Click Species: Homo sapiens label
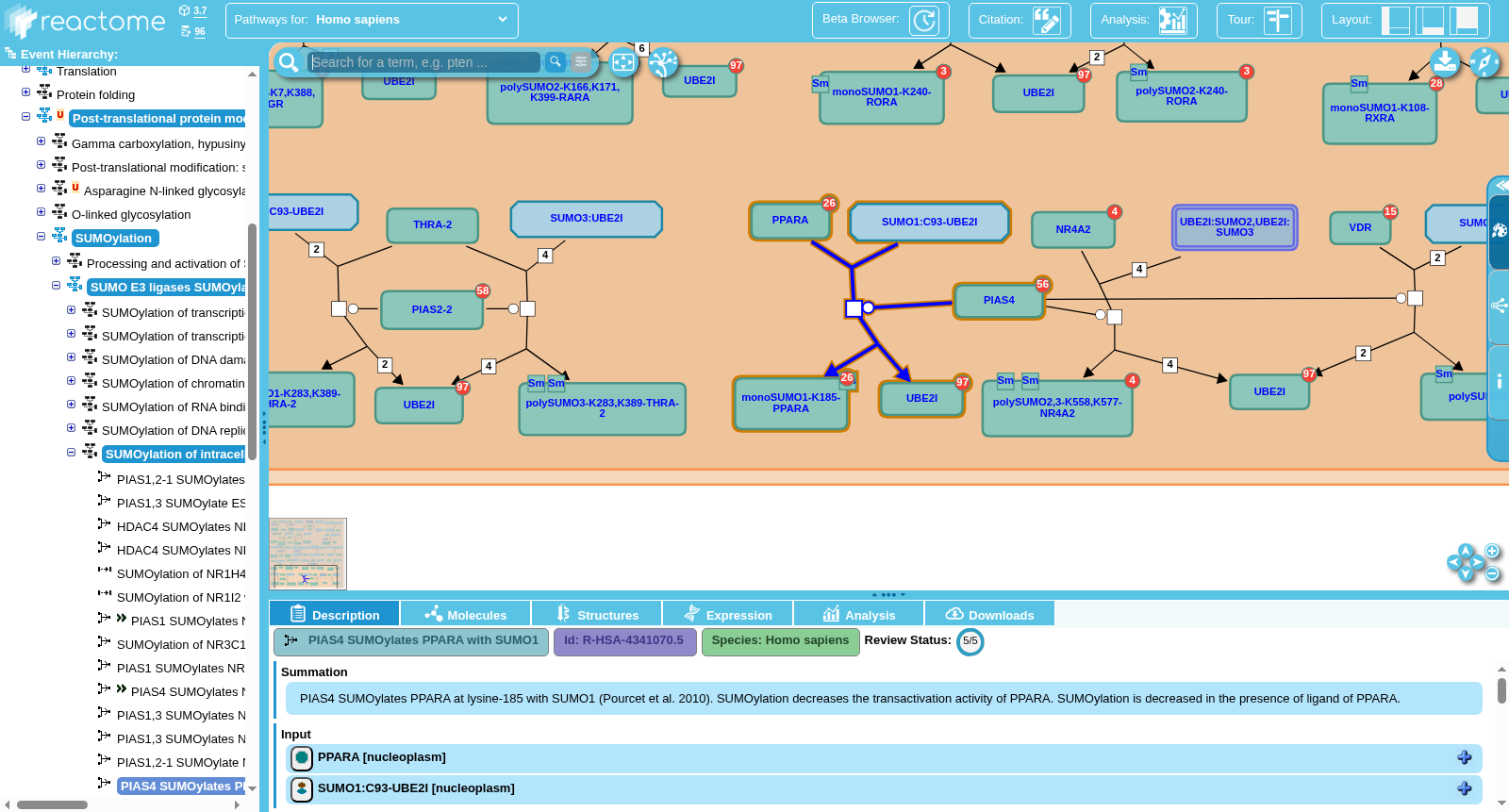 tap(780, 641)
